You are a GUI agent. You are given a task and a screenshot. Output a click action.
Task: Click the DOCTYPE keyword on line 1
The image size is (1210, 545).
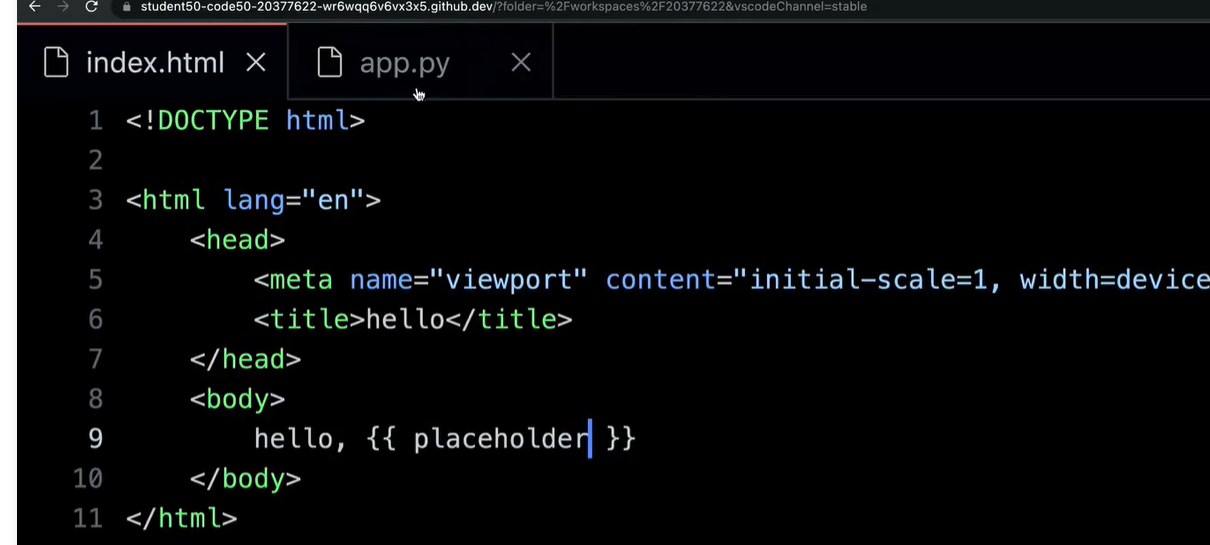[213, 121]
